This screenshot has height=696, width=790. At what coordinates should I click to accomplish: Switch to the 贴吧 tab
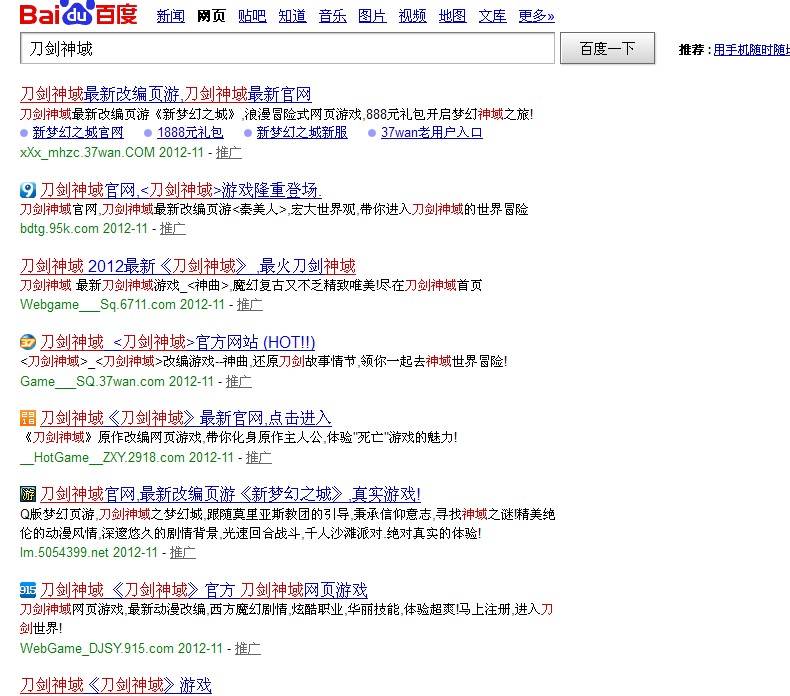(252, 16)
